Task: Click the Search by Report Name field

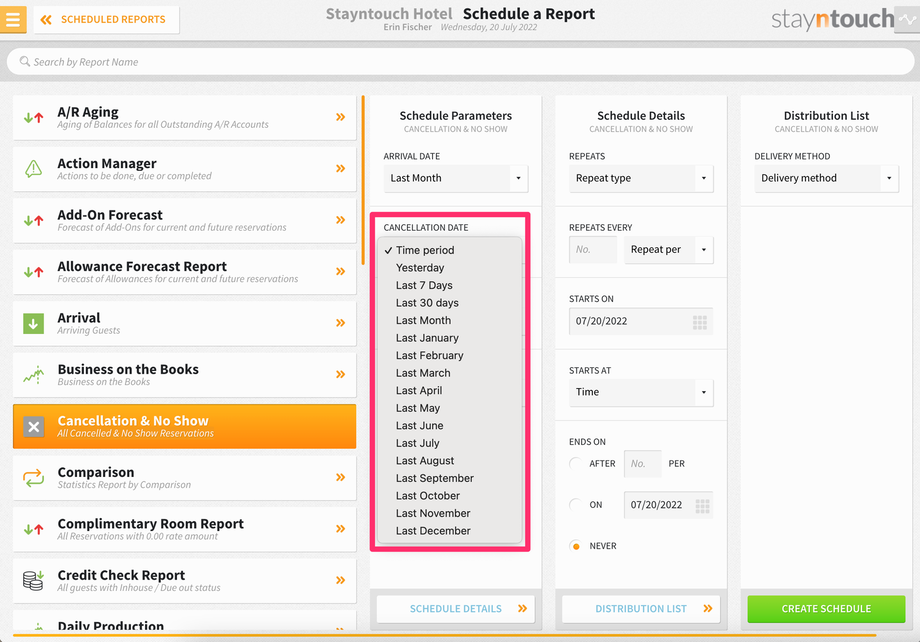Action: click(460, 62)
